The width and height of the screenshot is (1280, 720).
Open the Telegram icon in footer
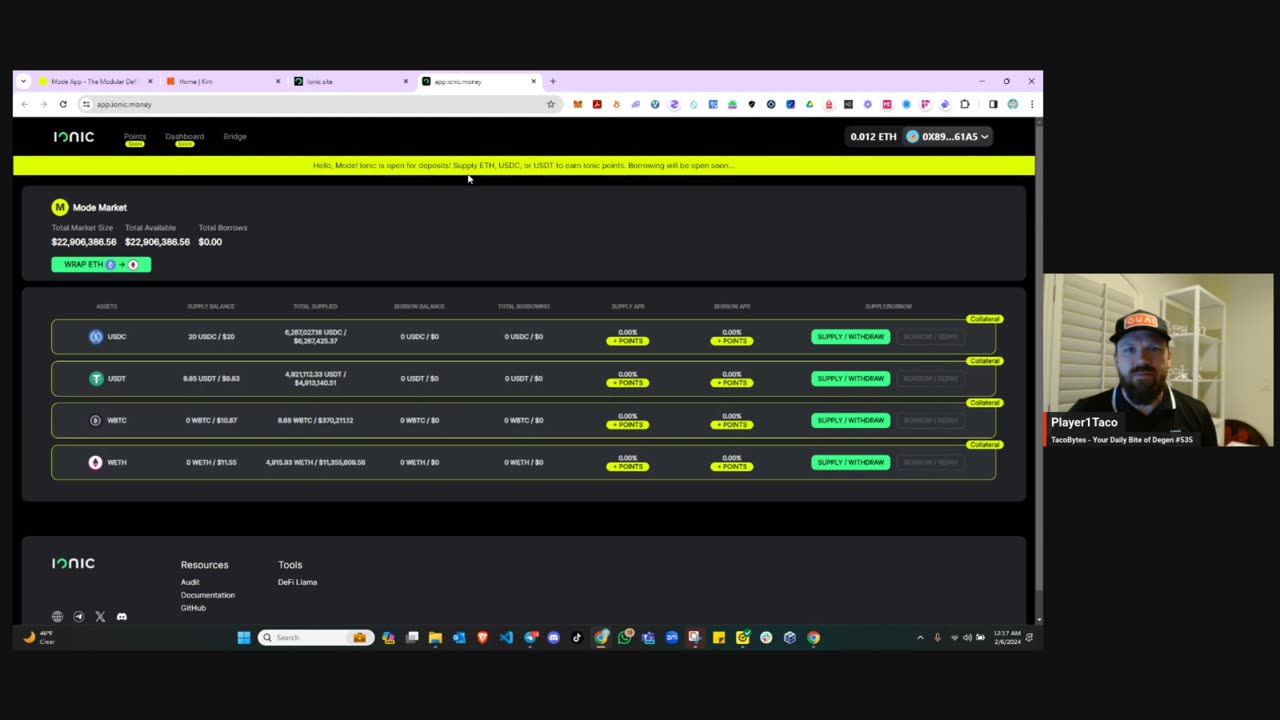pos(79,617)
